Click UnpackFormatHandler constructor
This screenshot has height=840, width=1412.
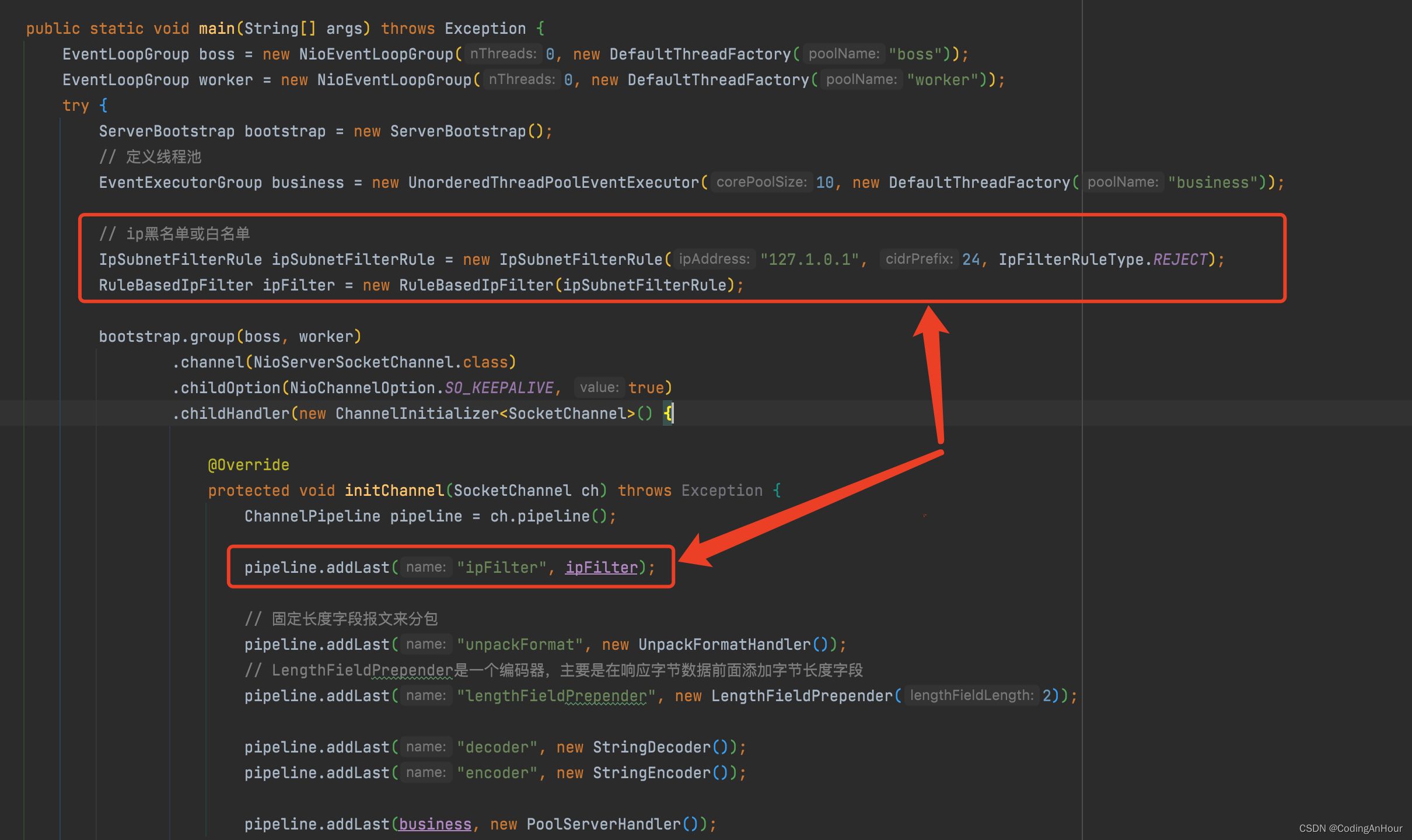click(724, 645)
